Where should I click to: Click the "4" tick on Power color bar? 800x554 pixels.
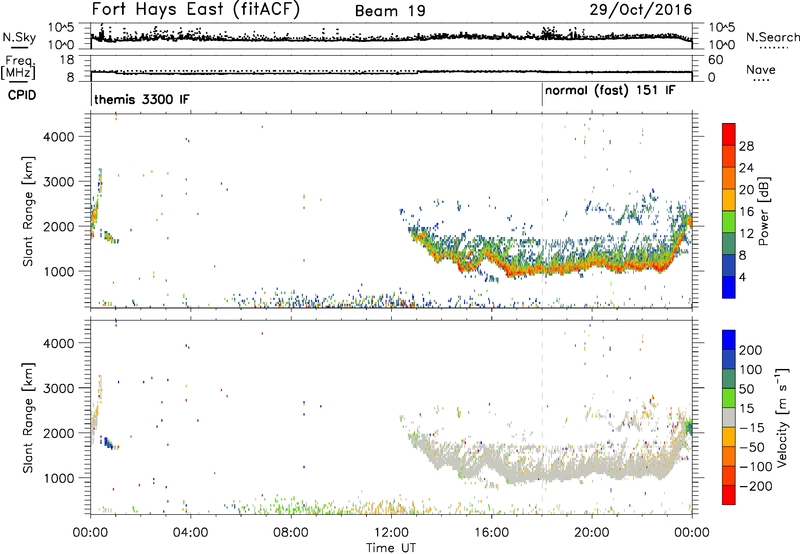[742, 277]
